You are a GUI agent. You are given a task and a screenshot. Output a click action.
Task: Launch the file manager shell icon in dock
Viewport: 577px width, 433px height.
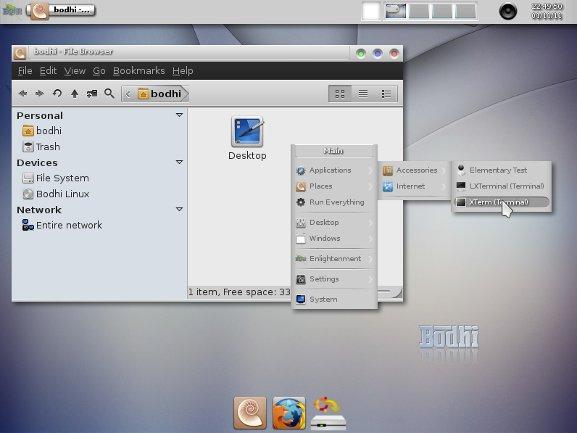point(250,413)
